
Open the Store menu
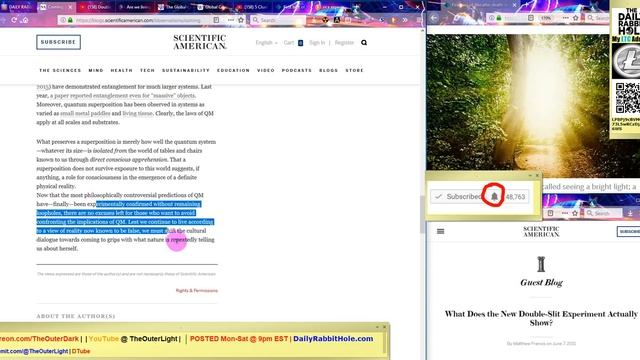click(x=354, y=70)
